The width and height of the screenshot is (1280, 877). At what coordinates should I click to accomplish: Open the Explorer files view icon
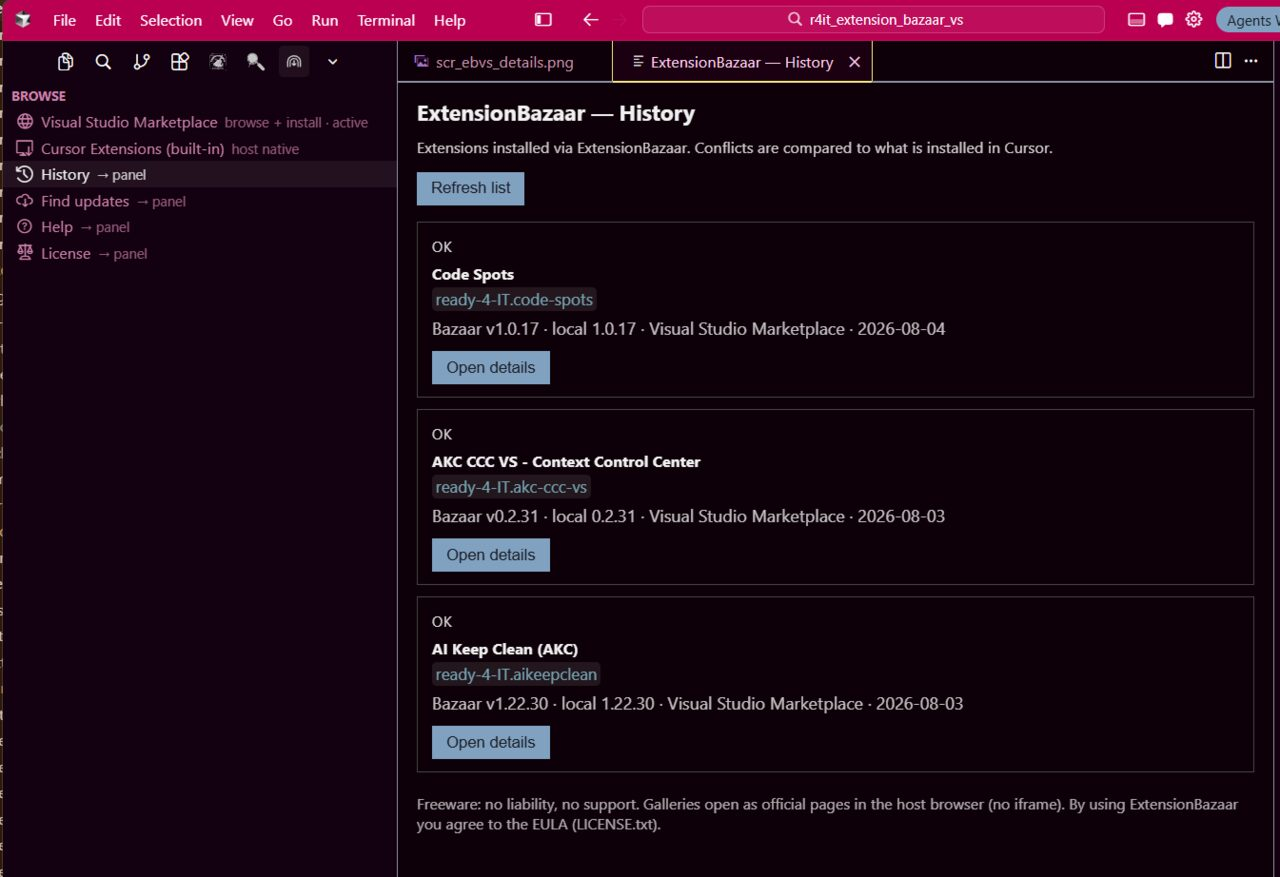point(65,62)
